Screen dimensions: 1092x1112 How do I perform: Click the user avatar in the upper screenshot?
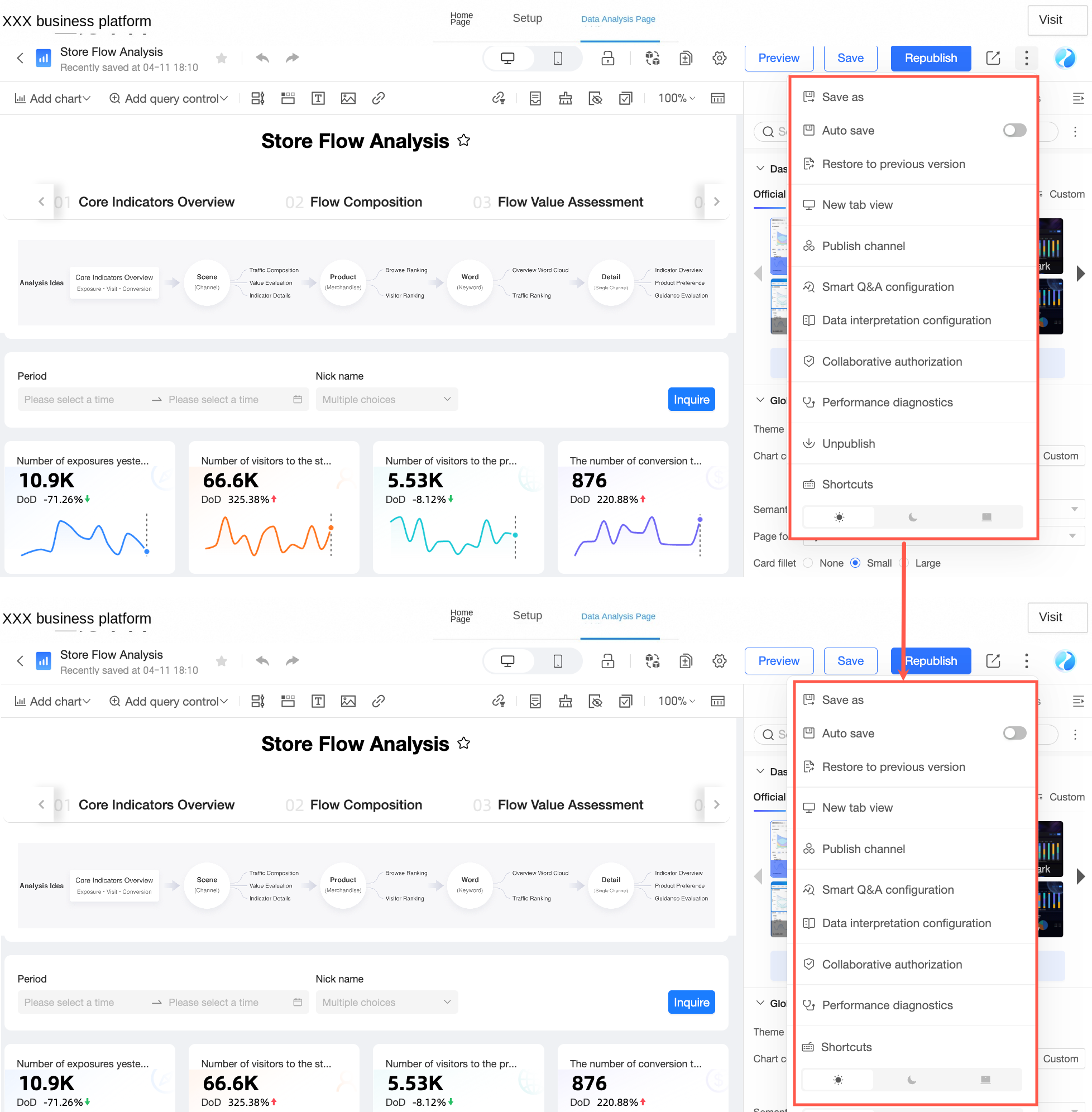click(x=1065, y=58)
